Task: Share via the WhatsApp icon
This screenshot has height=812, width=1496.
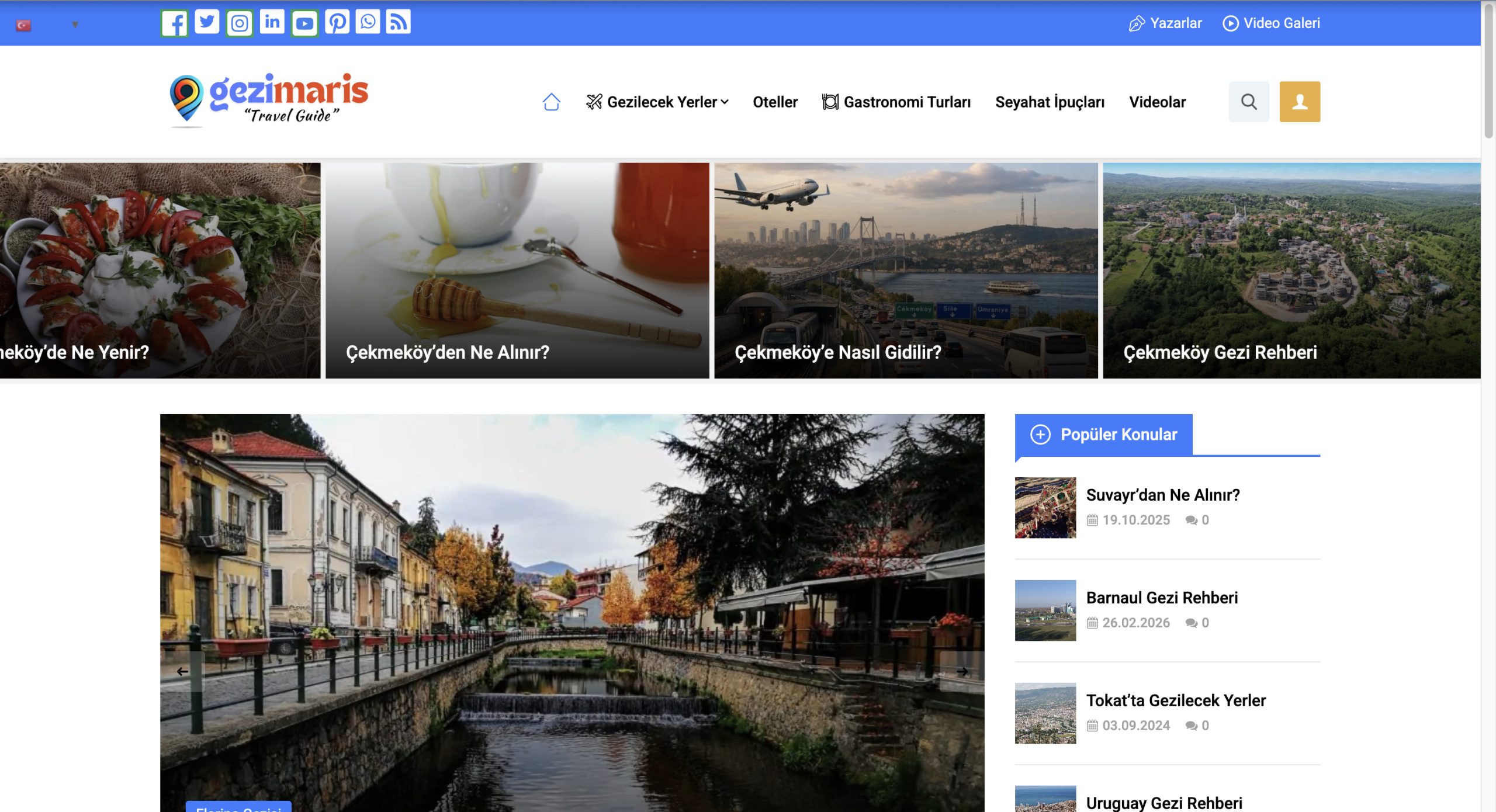Action: coord(368,22)
